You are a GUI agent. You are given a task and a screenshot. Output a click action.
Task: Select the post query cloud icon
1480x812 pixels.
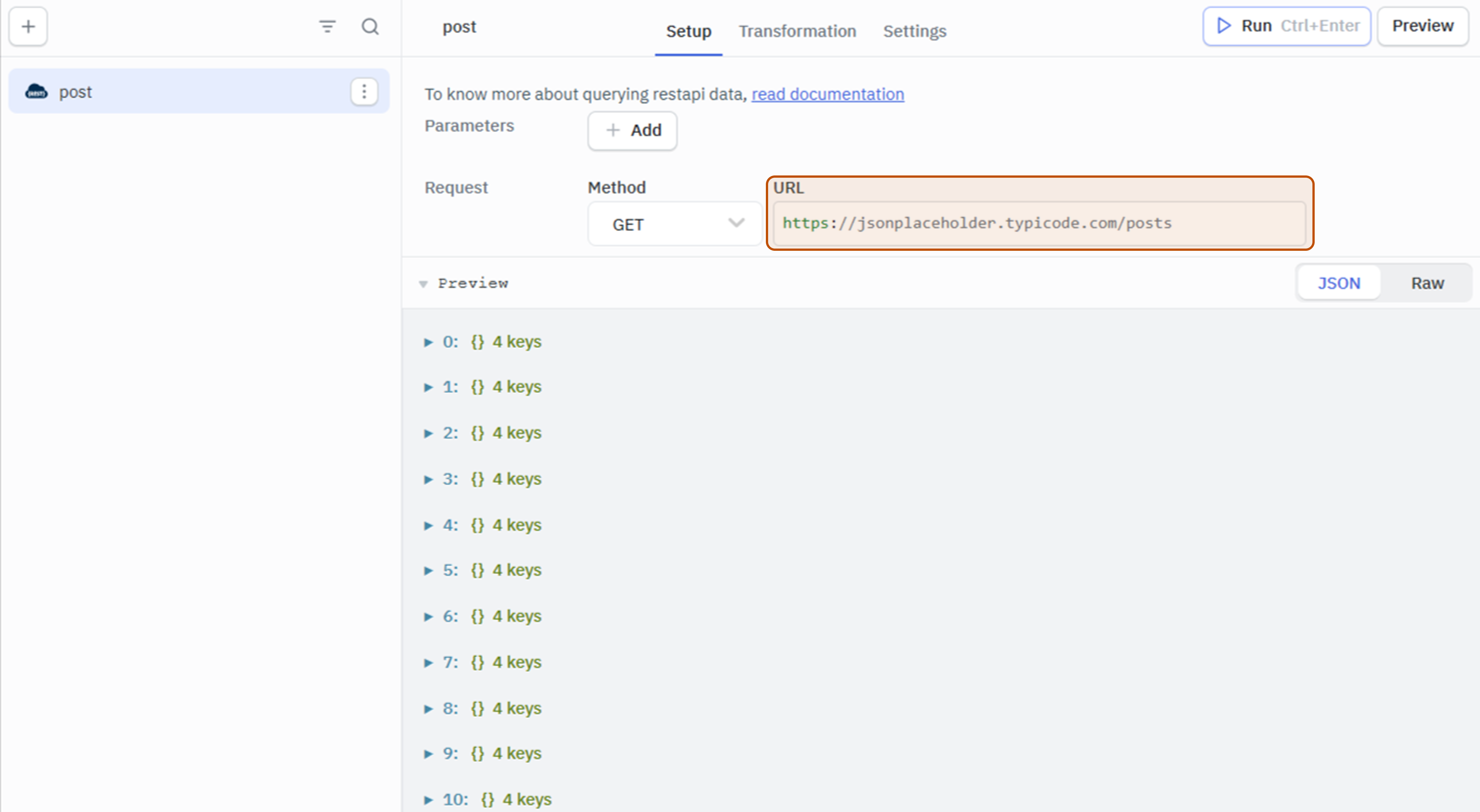[36, 91]
